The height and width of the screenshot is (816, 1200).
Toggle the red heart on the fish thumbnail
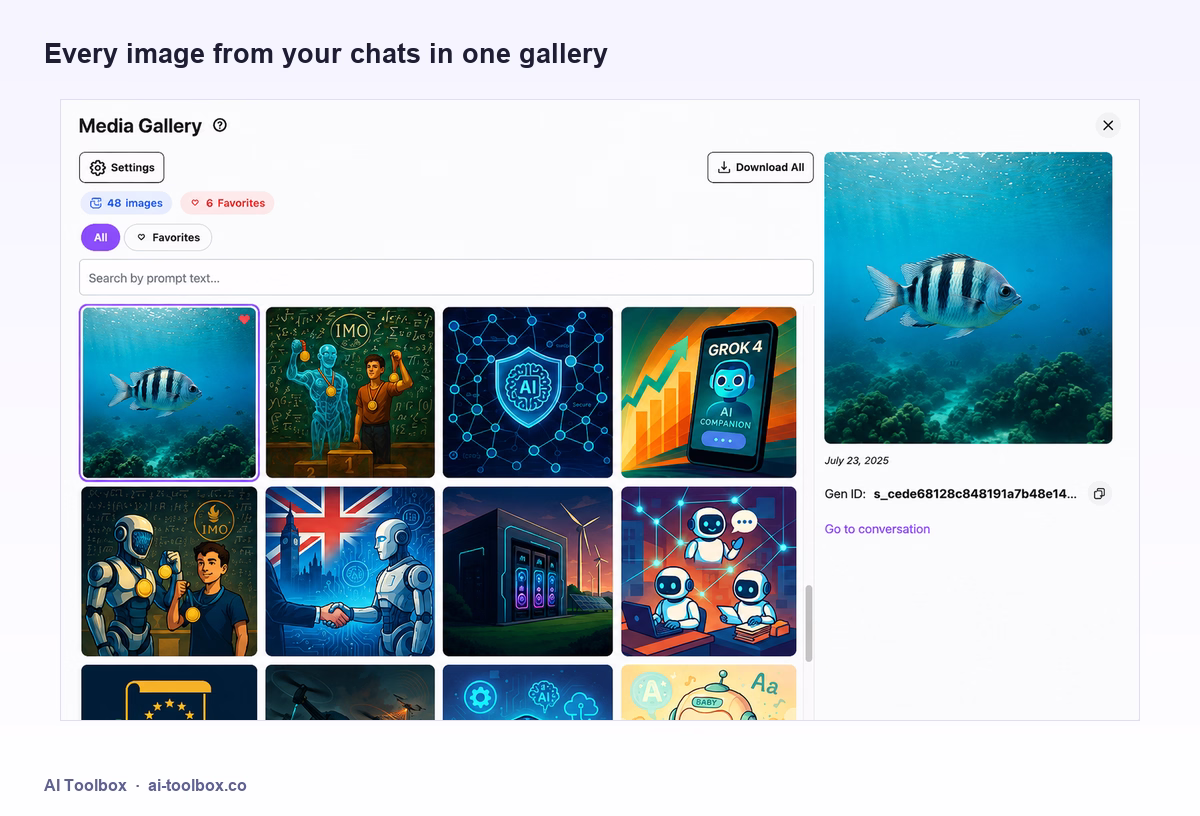point(244,320)
